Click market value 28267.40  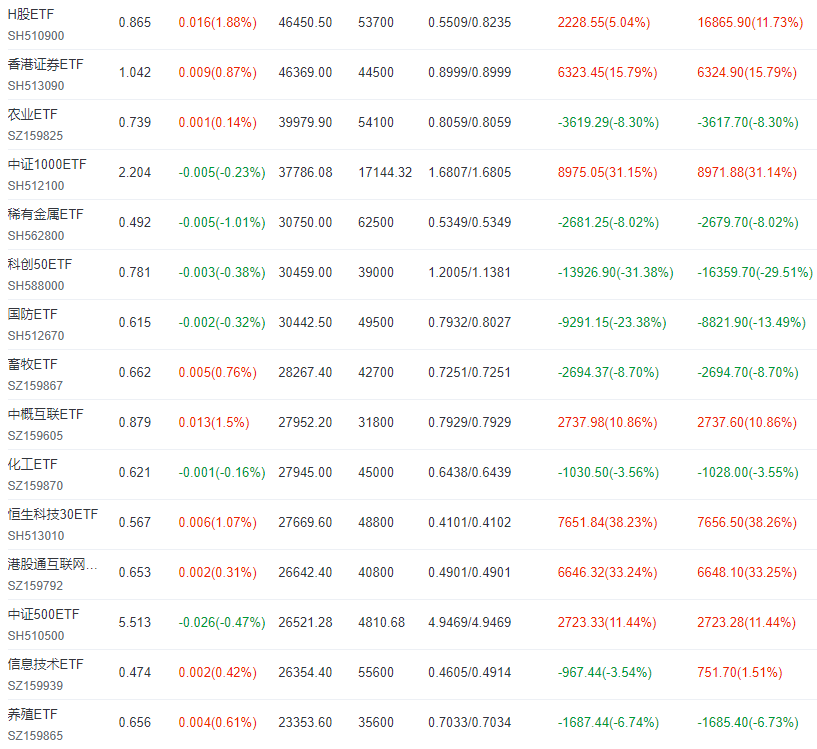pos(305,373)
